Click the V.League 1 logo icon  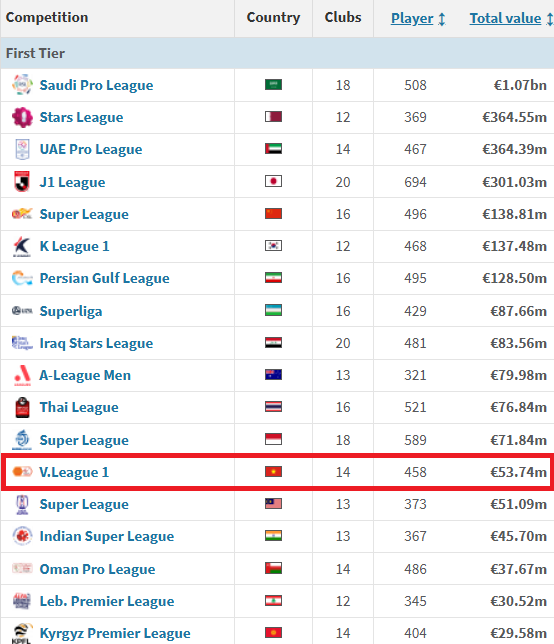point(22,472)
